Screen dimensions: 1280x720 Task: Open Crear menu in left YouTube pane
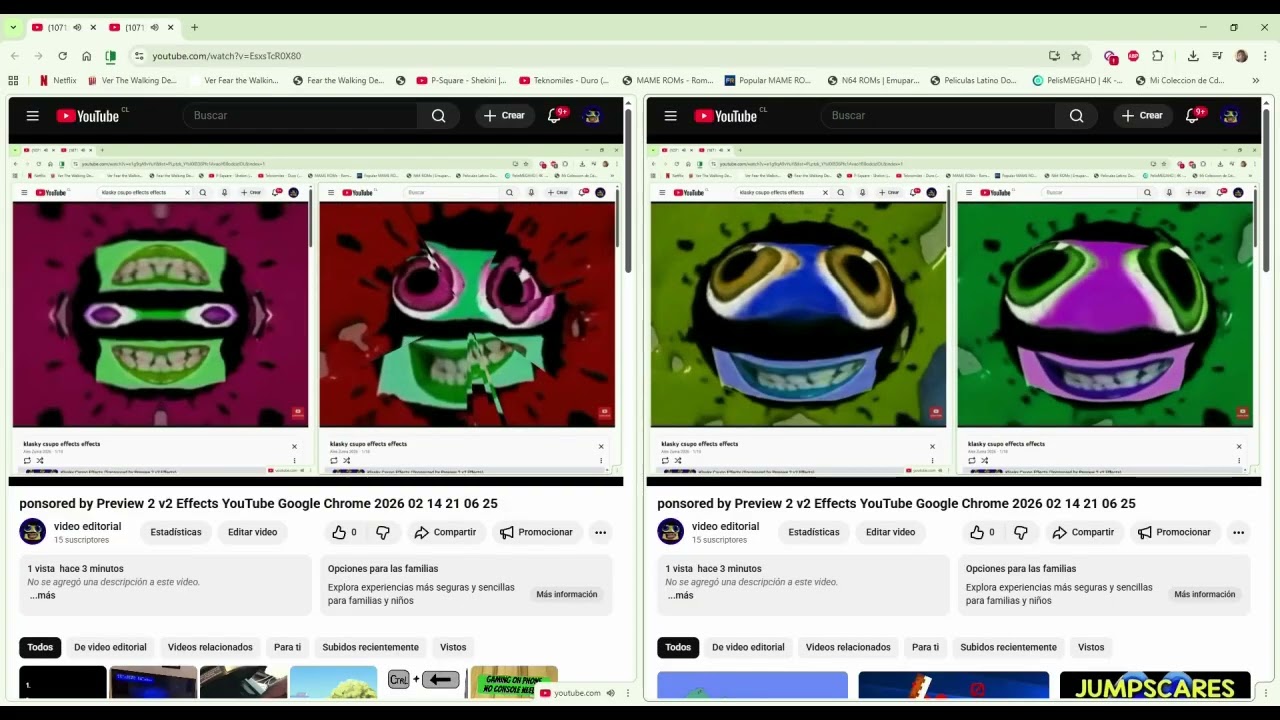point(504,116)
